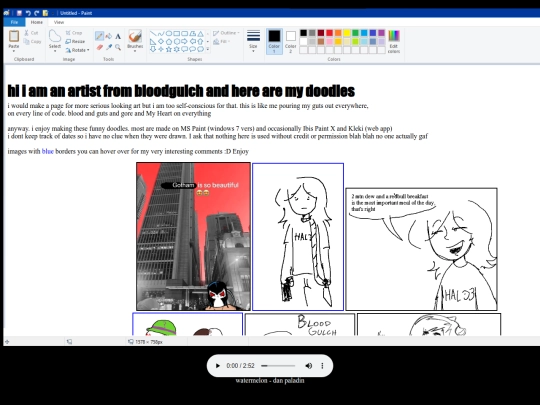Select the Text tool letter A
Image resolution: width=540 pixels, height=405 pixels.
[118, 36]
